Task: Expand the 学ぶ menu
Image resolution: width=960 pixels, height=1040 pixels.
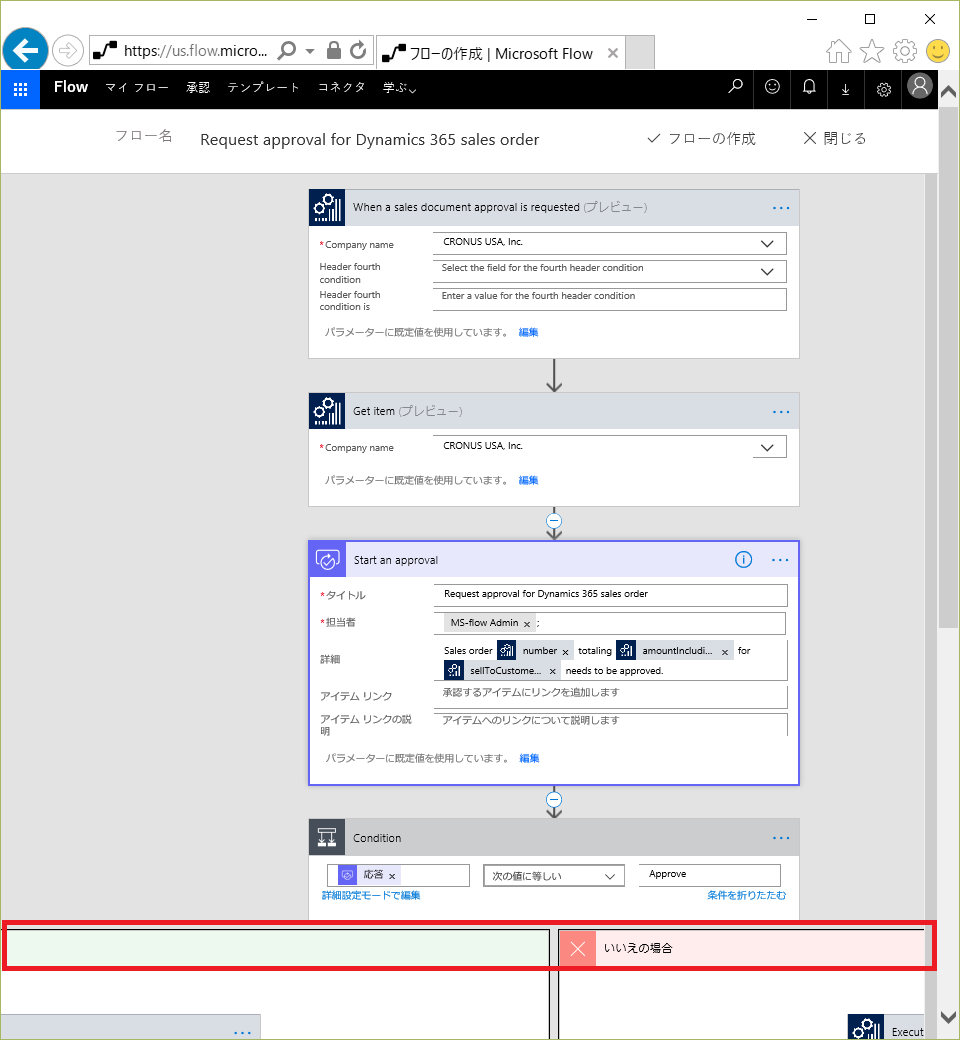Action: tap(399, 88)
